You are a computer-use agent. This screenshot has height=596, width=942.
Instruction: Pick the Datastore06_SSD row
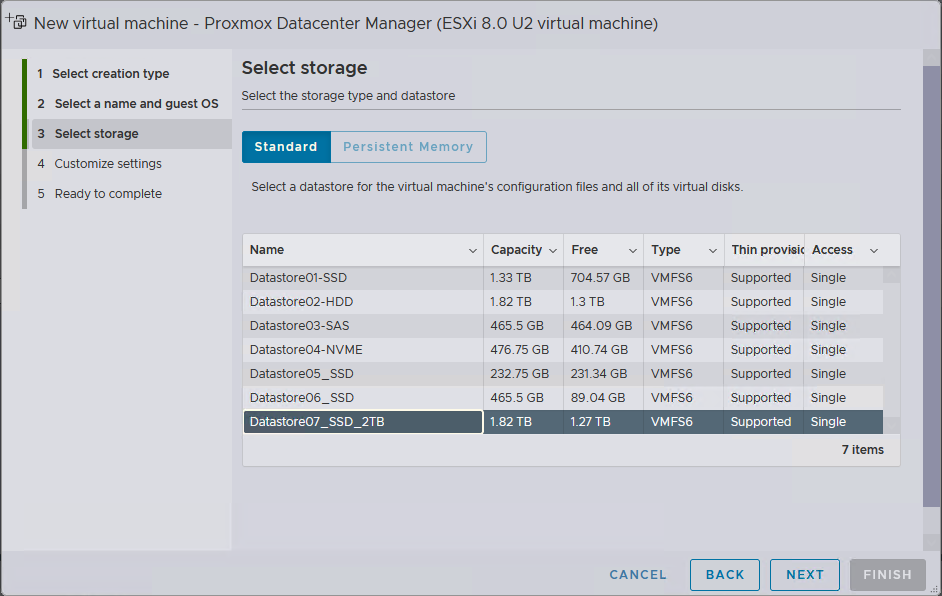coord(301,398)
